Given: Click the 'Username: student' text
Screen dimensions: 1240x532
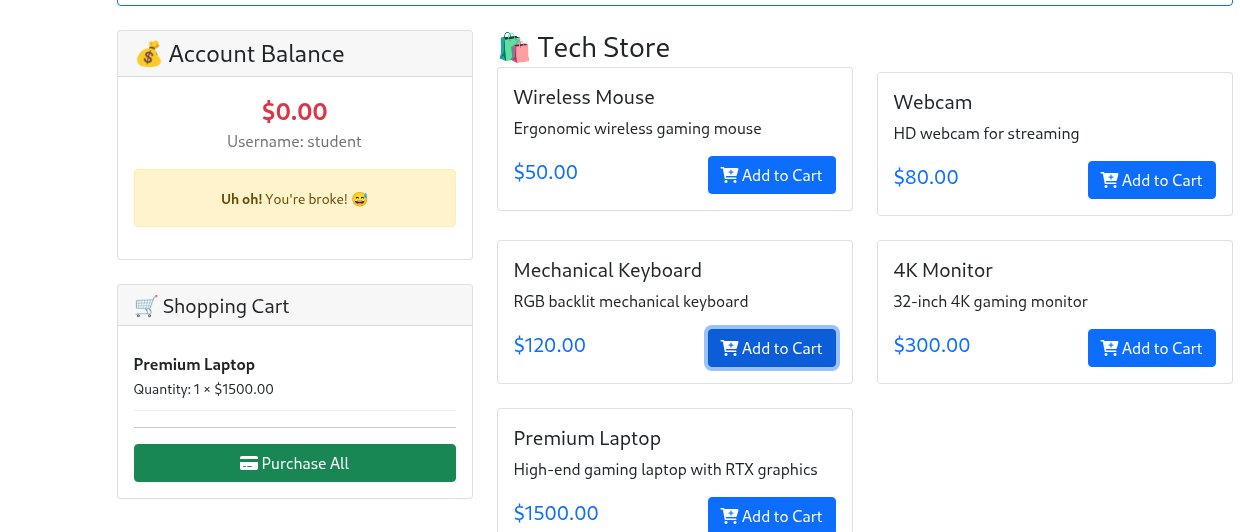Looking at the screenshot, I should point(294,141).
